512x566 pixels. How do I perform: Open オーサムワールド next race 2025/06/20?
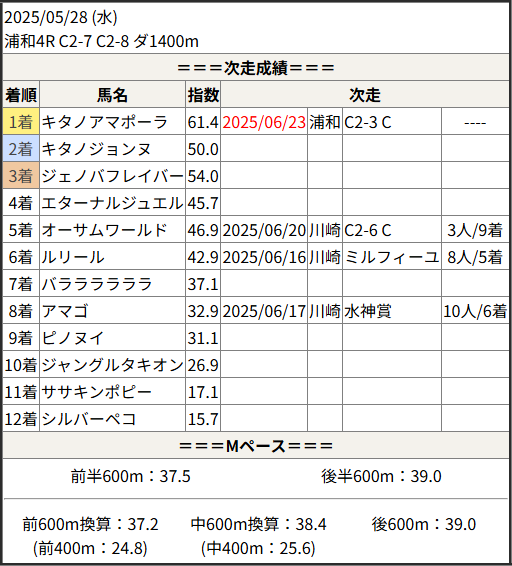tap(264, 230)
